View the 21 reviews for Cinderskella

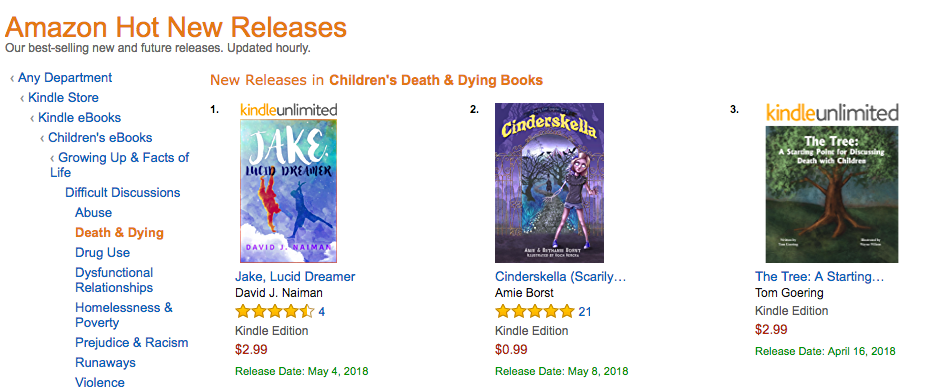click(x=585, y=312)
